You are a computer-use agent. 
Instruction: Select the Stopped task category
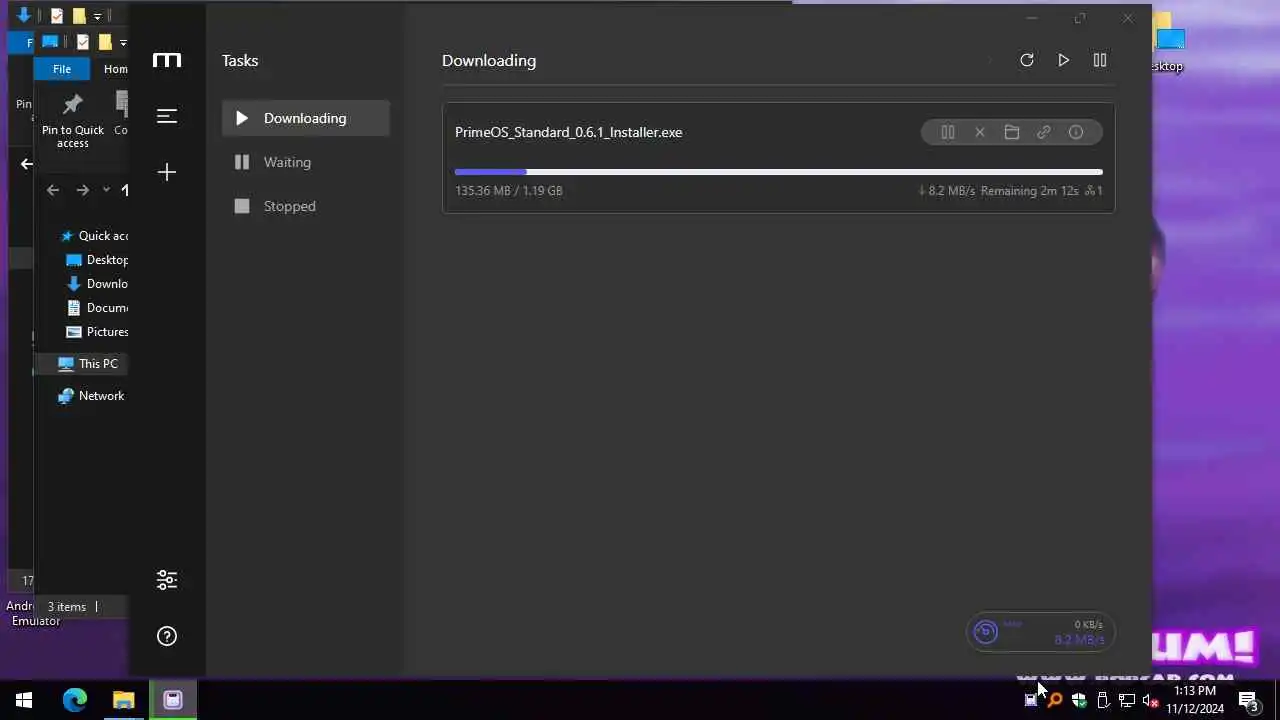[x=306, y=206]
